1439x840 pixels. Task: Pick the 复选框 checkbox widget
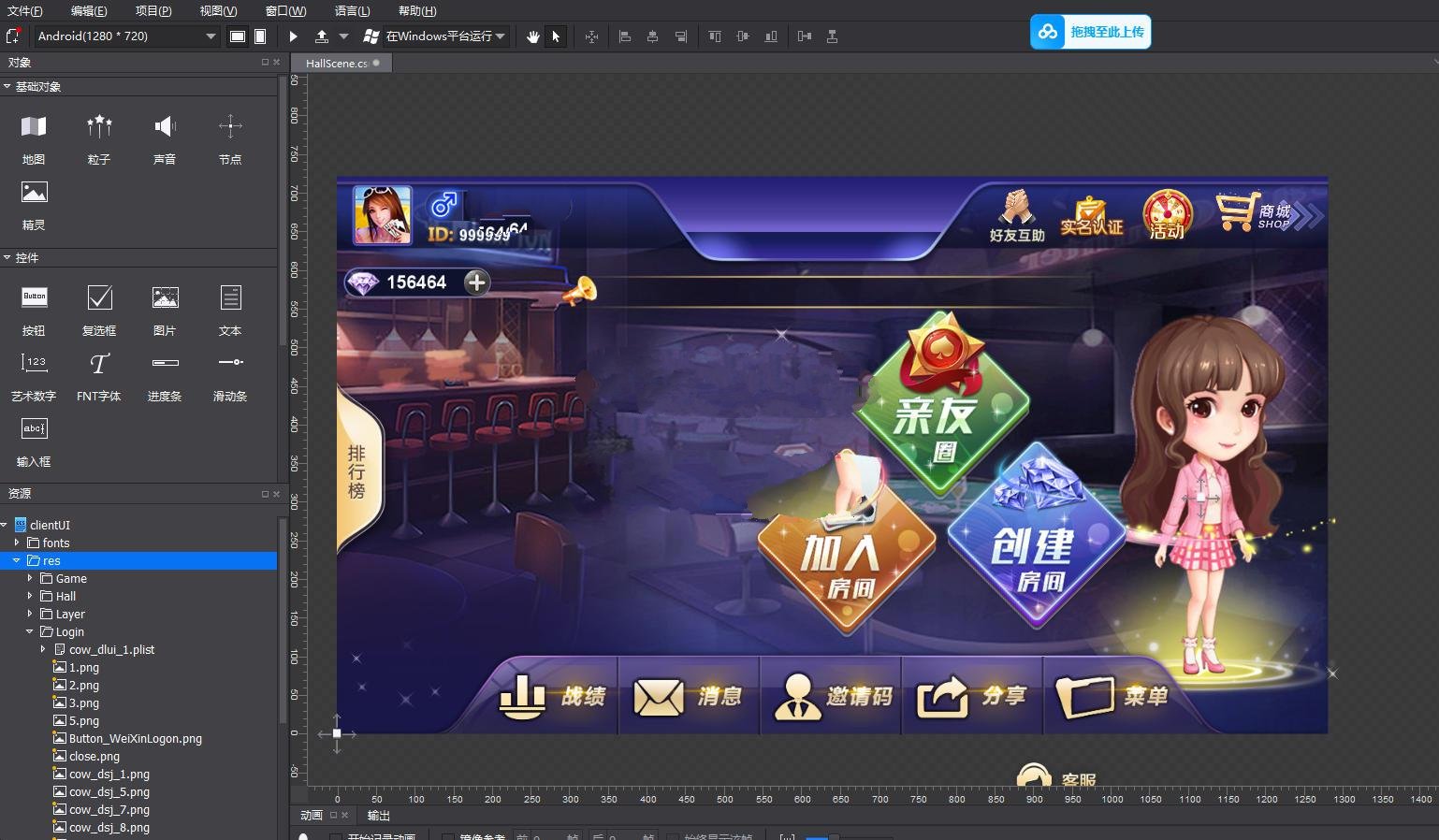click(x=99, y=310)
